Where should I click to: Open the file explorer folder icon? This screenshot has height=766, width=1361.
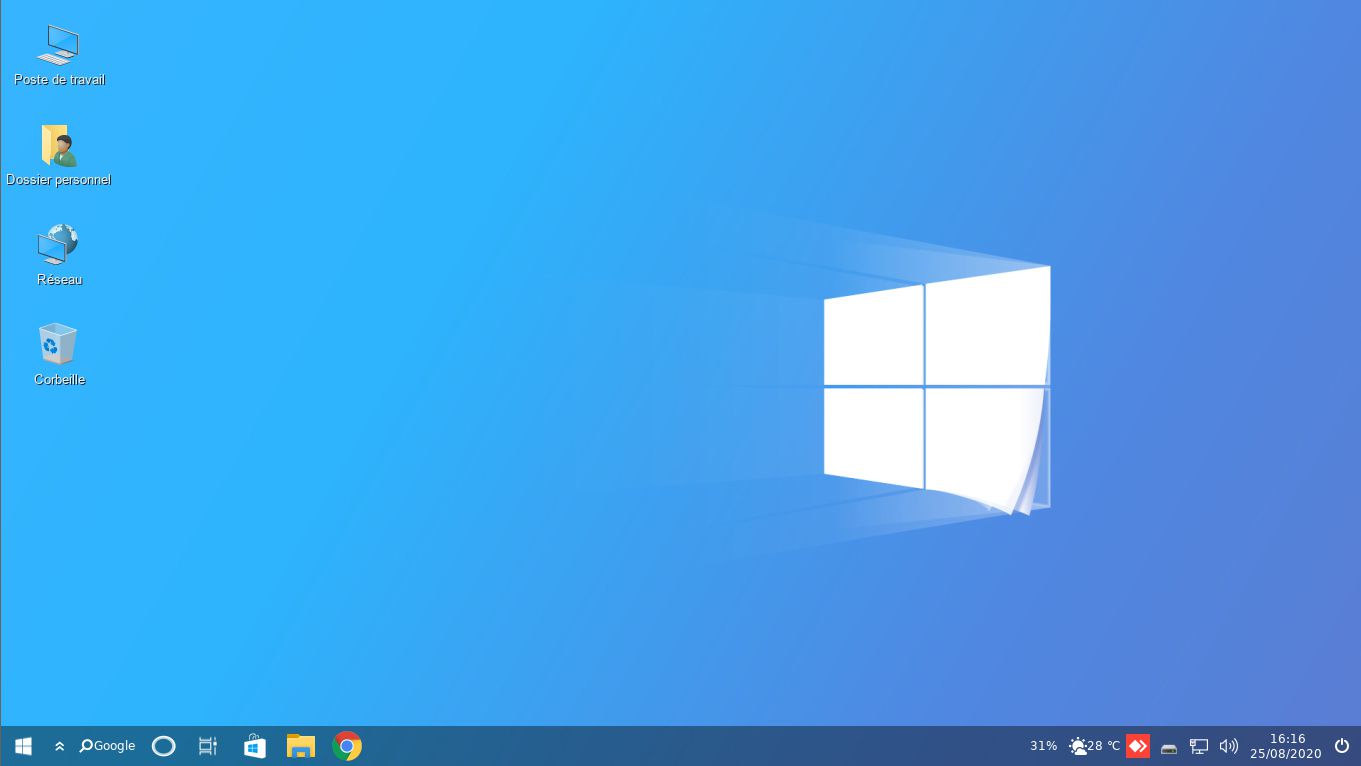(x=301, y=746)
